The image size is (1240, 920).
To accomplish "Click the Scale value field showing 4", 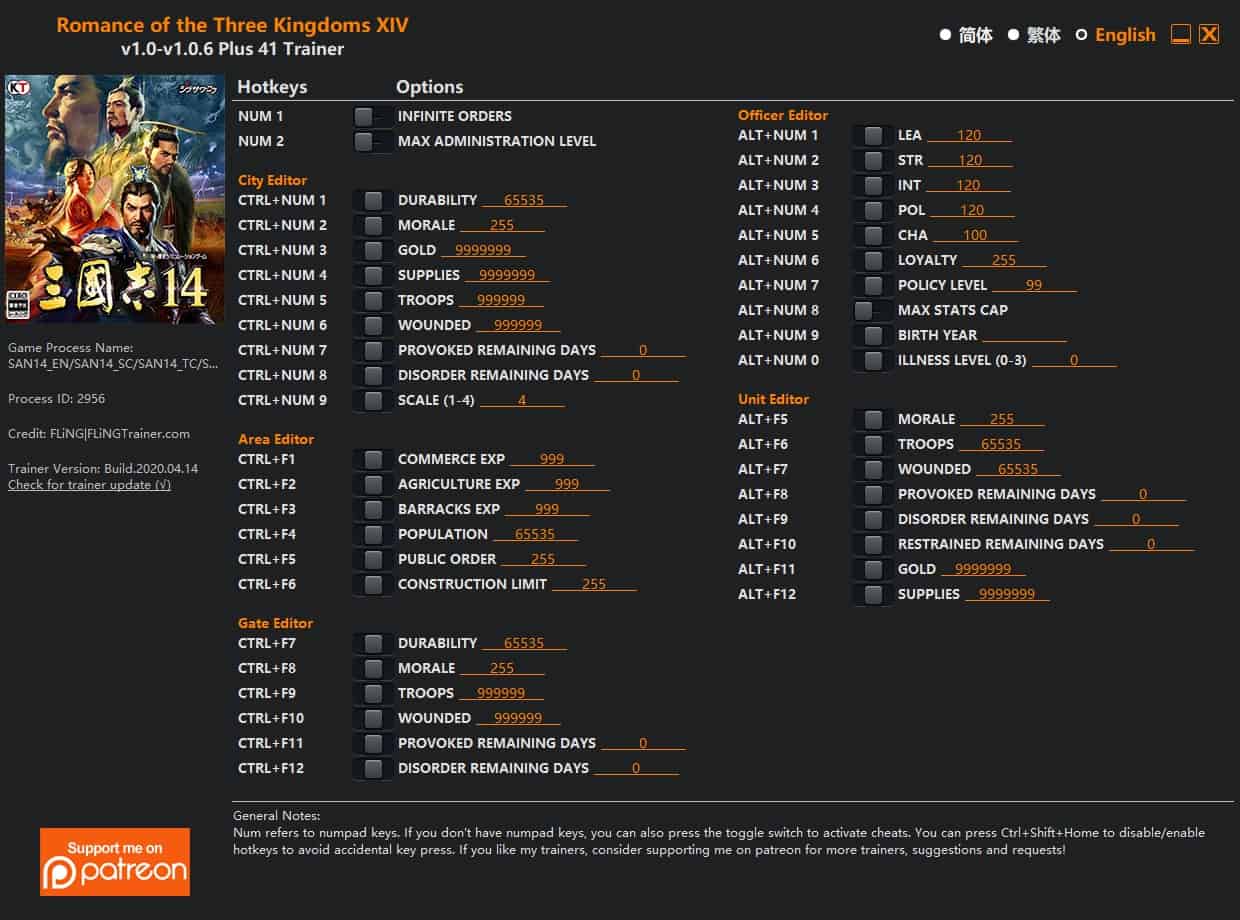I will click(x=522, y=400).
